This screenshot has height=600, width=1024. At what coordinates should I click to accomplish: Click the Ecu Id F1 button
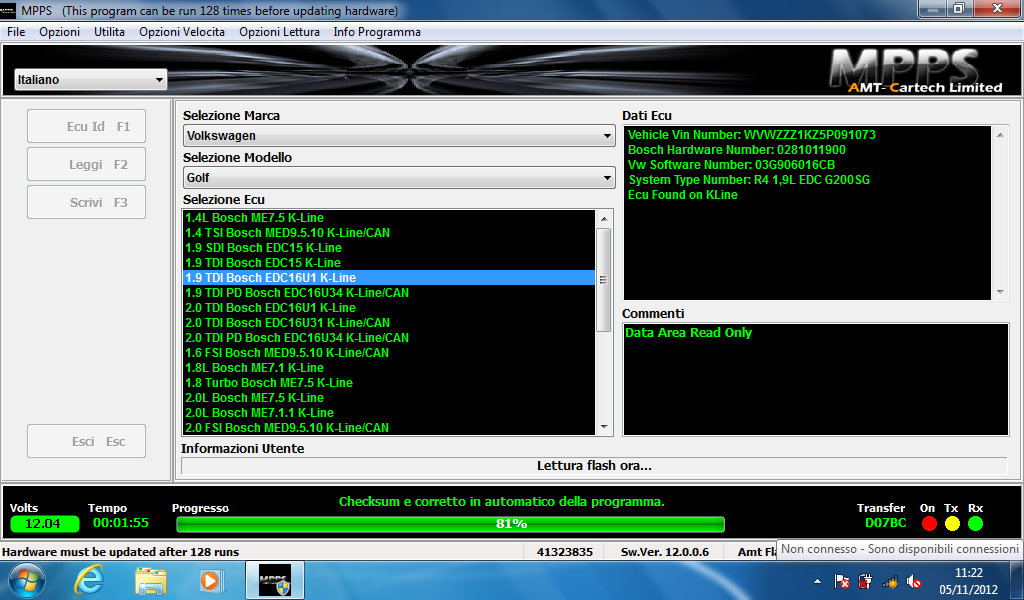[86, 126]
